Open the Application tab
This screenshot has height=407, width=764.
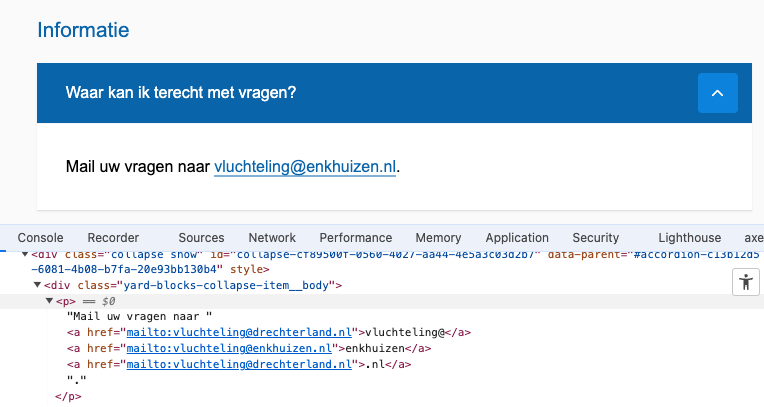(x=517, y=238)
